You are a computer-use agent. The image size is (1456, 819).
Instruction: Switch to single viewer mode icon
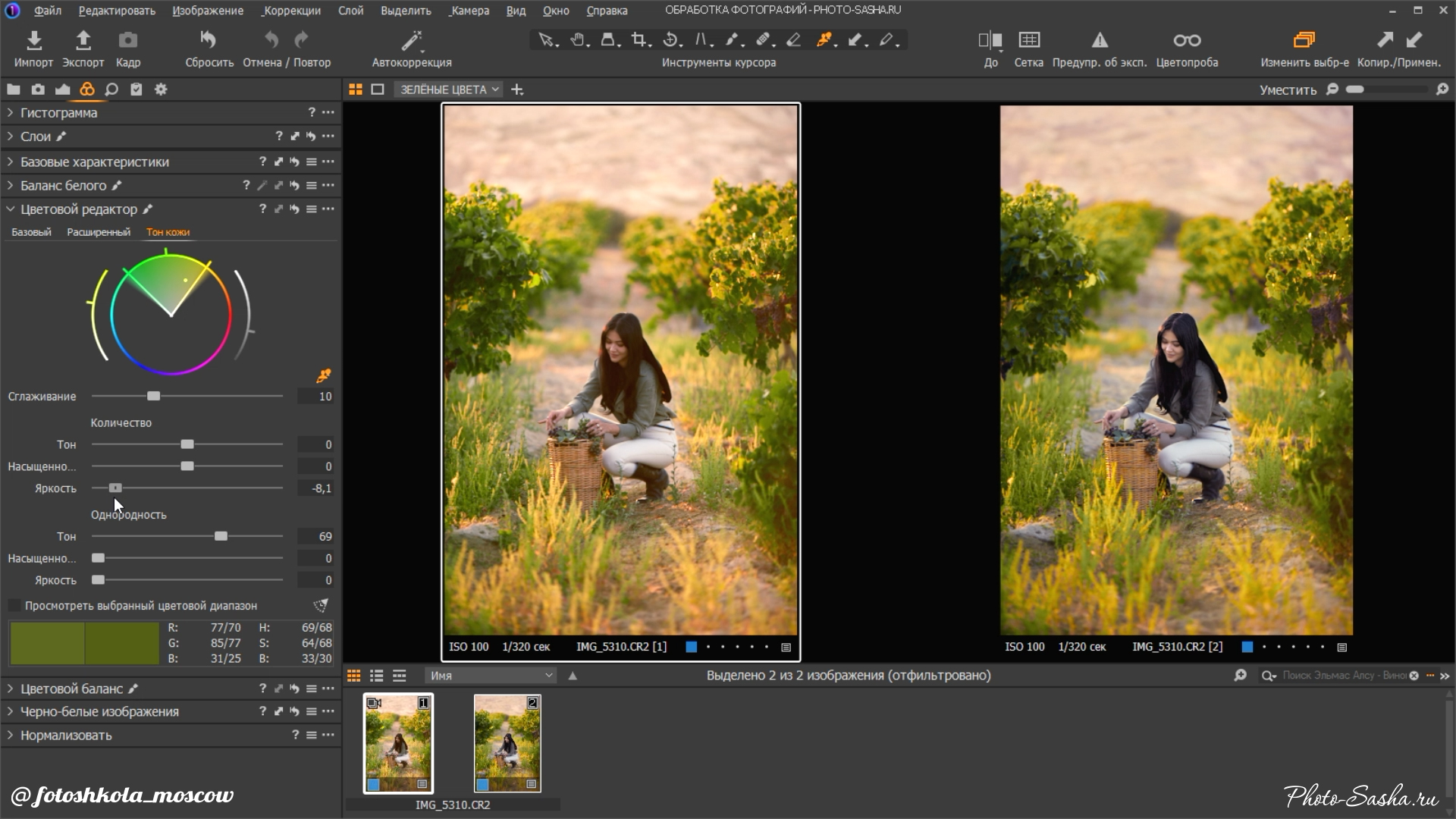tap(378, 89)
